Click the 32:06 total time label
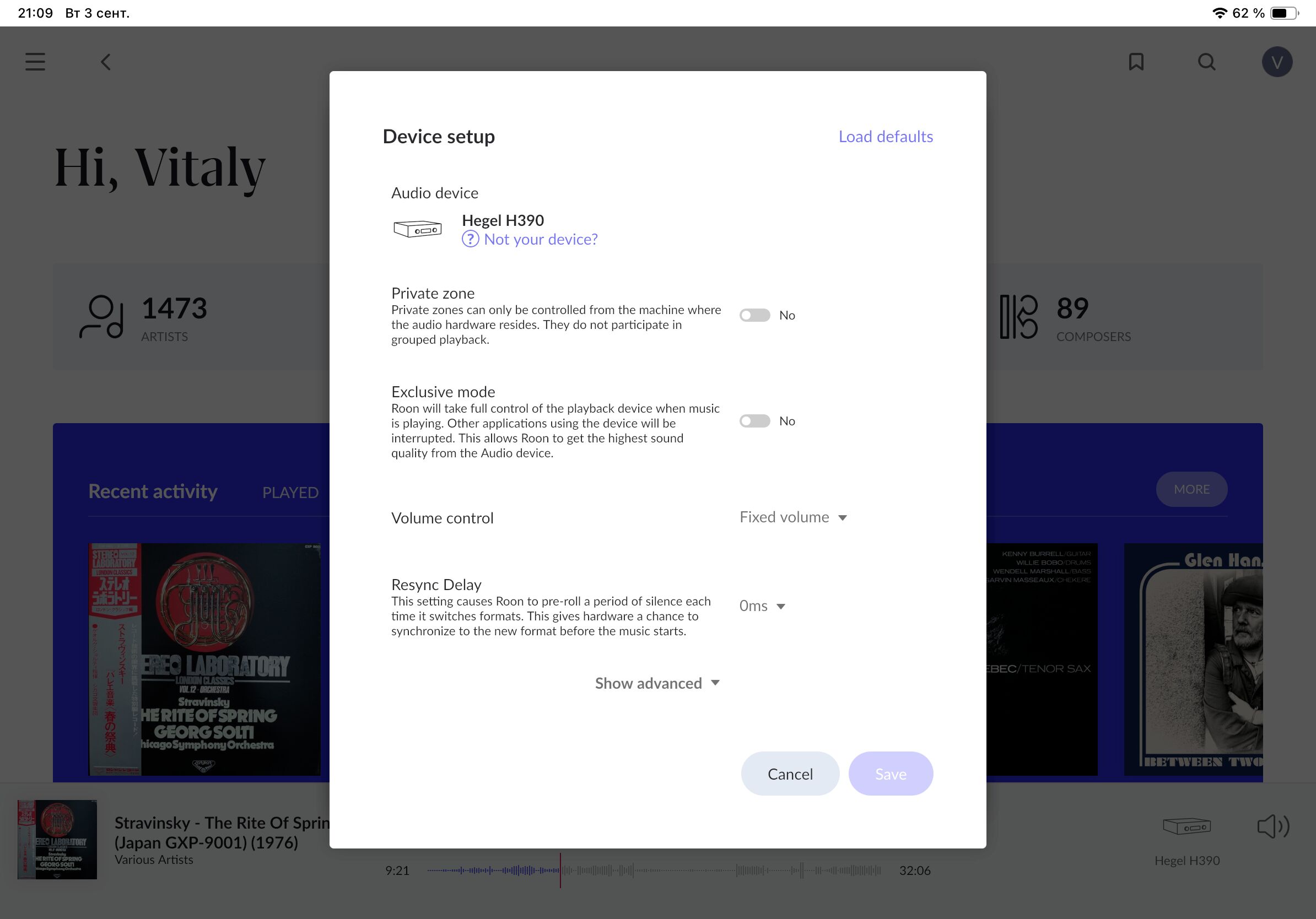Screen dimensions: 1316x919 pos(915,871)
